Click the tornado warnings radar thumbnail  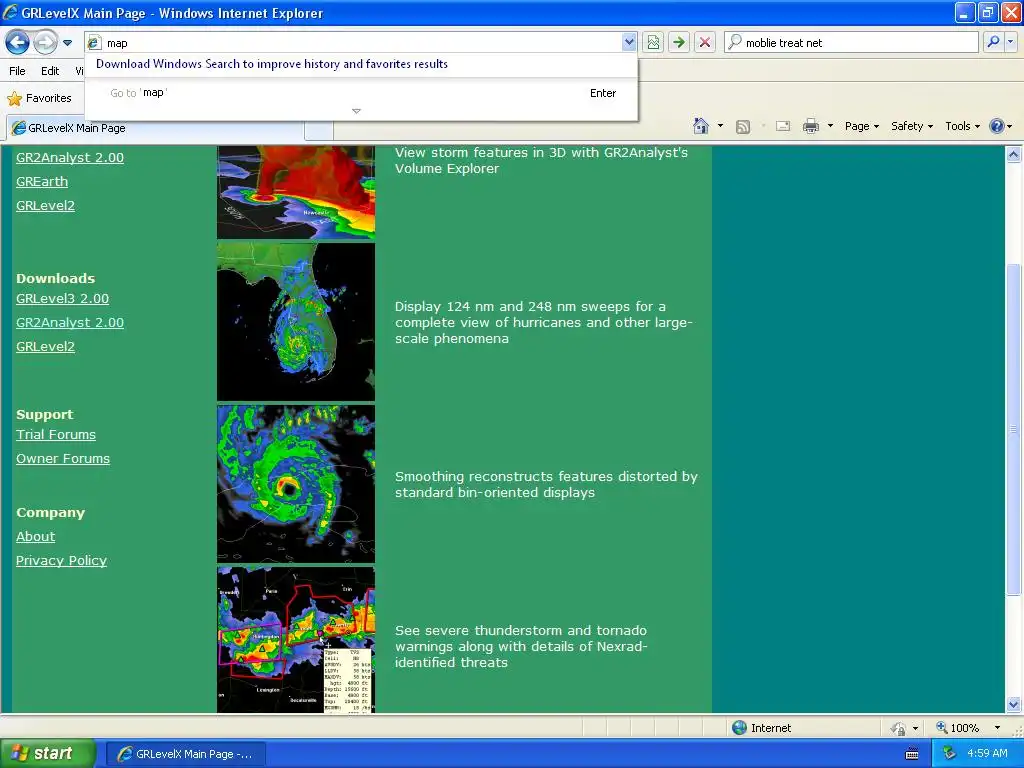tap(296, 640)
